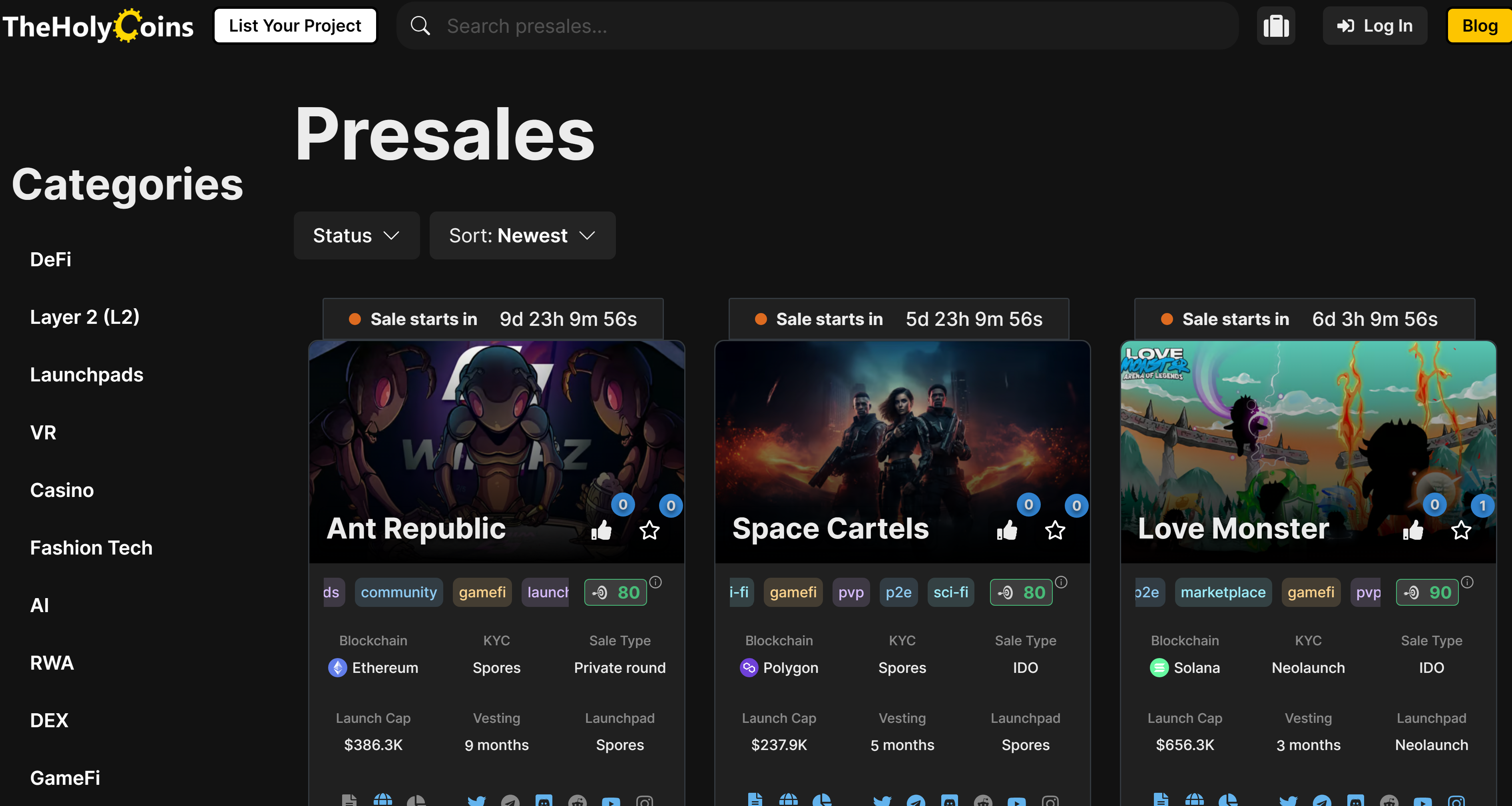Click the search magnifier icon
1512x806 pixels.
click(x=420, y=26)
